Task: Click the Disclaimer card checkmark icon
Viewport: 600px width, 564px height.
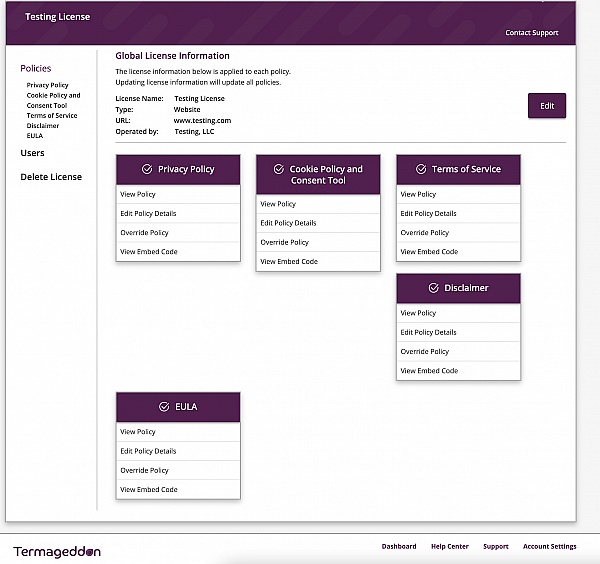Action: click(433, 288)
